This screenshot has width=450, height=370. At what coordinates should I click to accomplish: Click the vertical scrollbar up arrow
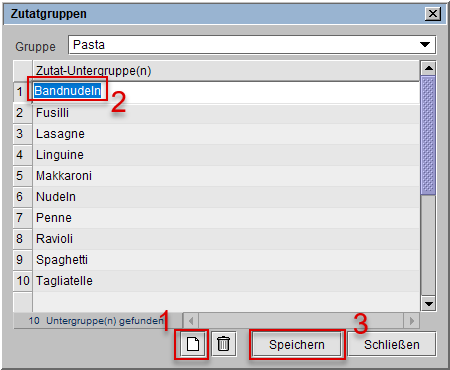tap(428, 68)
